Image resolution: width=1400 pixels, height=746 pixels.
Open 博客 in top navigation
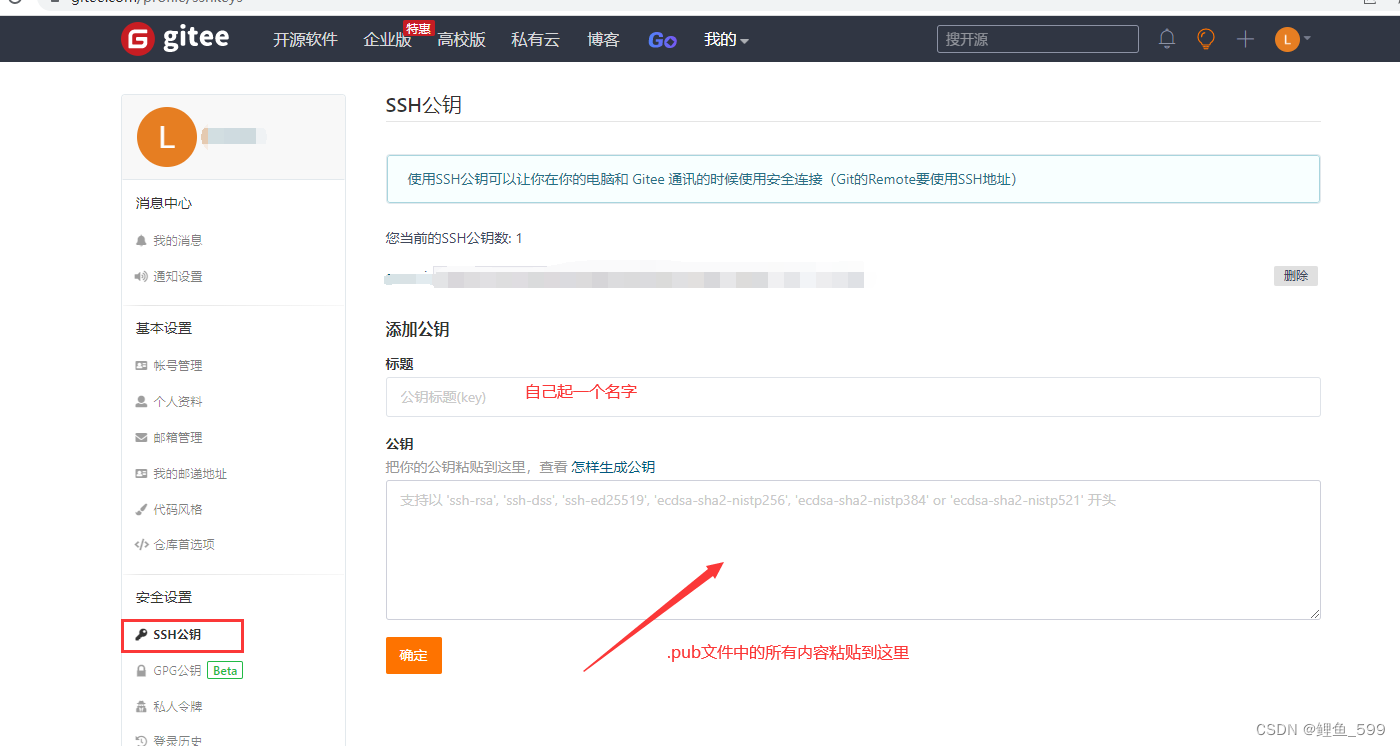(x=603, y=40)
